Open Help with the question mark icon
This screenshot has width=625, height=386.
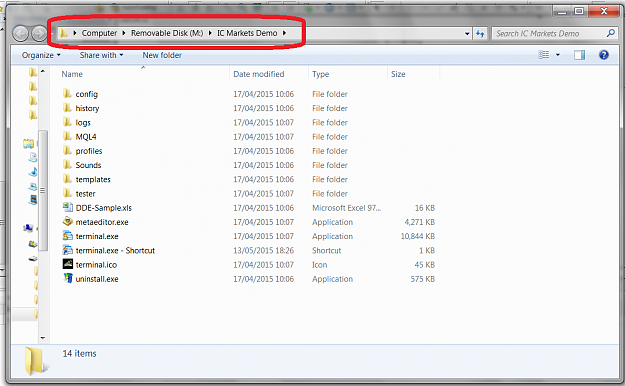point(603,55)
